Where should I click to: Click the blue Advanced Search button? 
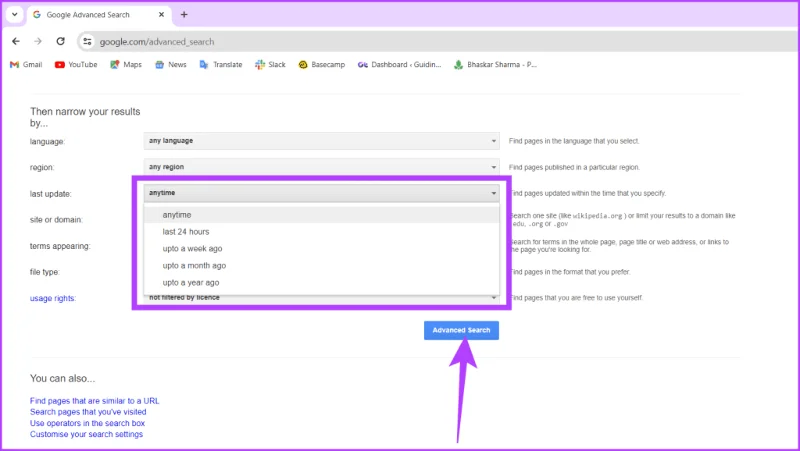point(461,330)
